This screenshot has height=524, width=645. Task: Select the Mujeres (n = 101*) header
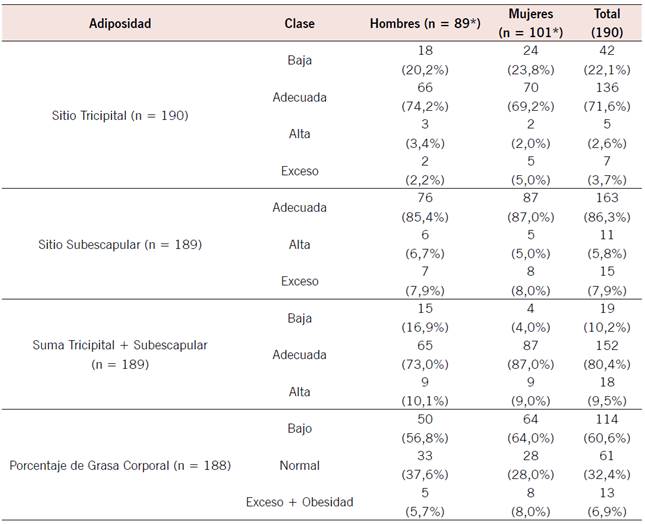(531, 22)
